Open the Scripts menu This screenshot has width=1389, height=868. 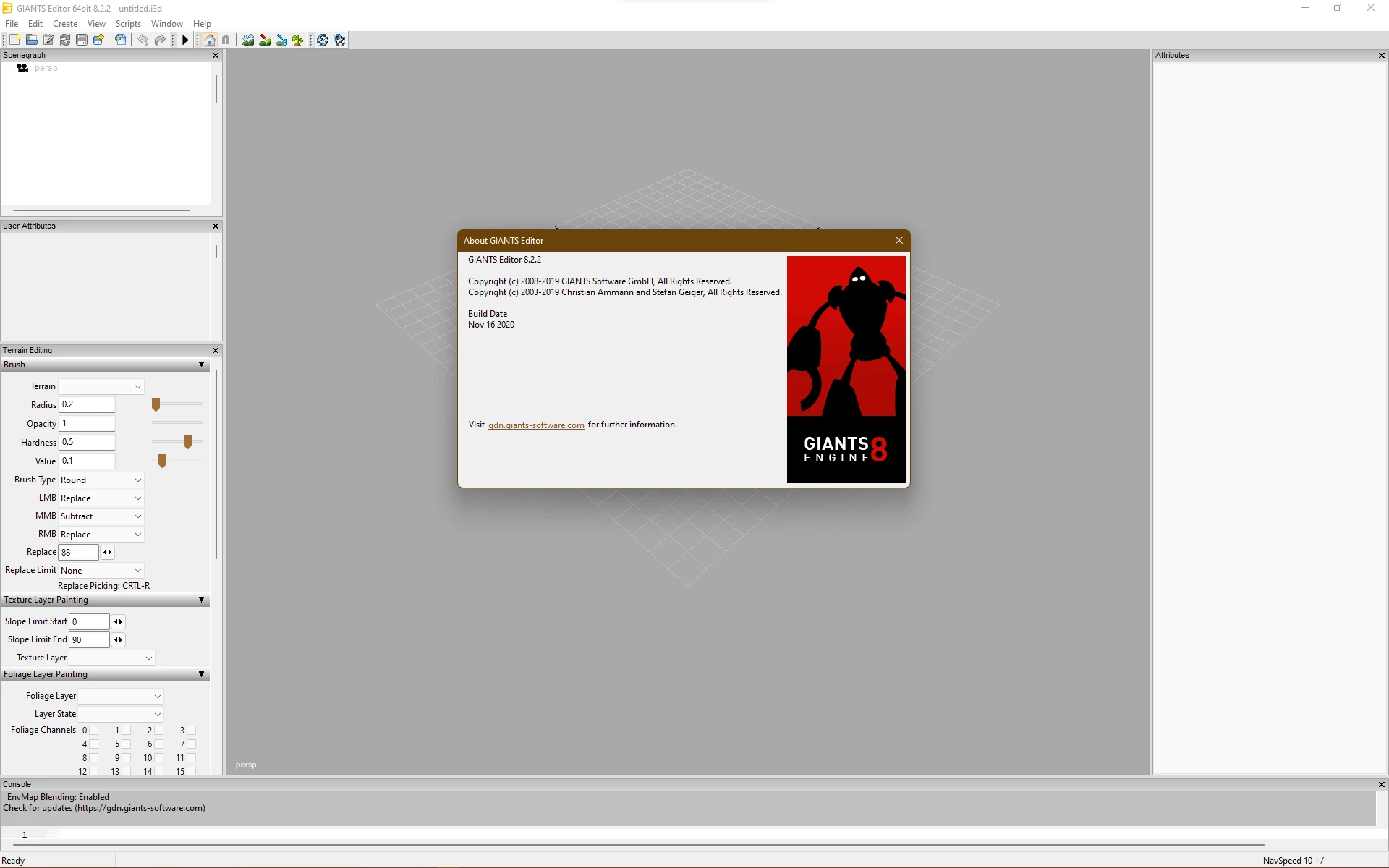128,24
